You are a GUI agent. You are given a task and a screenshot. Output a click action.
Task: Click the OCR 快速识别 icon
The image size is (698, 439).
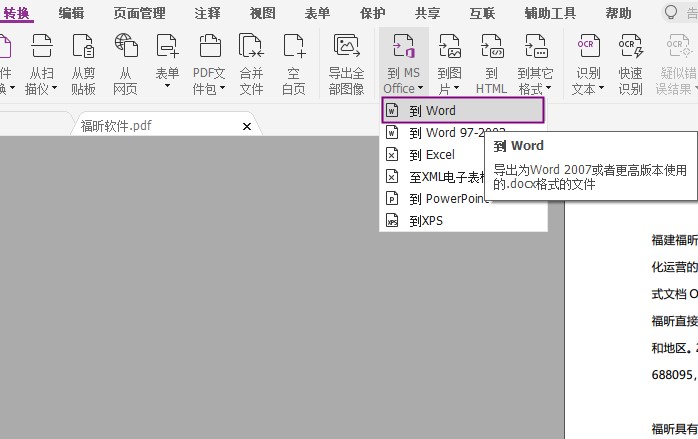click(630, 45)
